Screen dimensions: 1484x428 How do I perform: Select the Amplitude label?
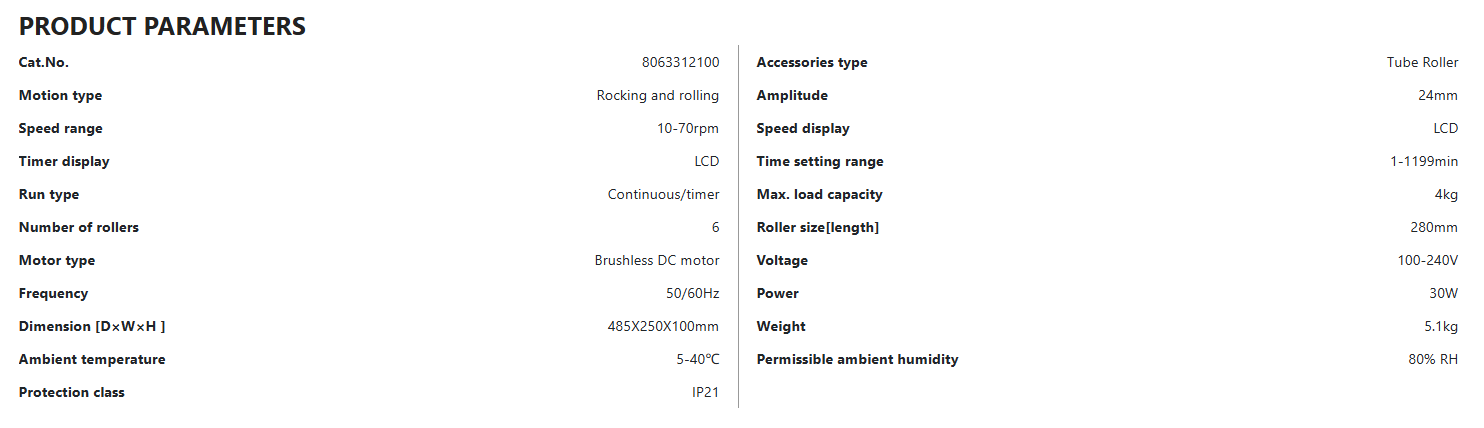pos(792,95)
